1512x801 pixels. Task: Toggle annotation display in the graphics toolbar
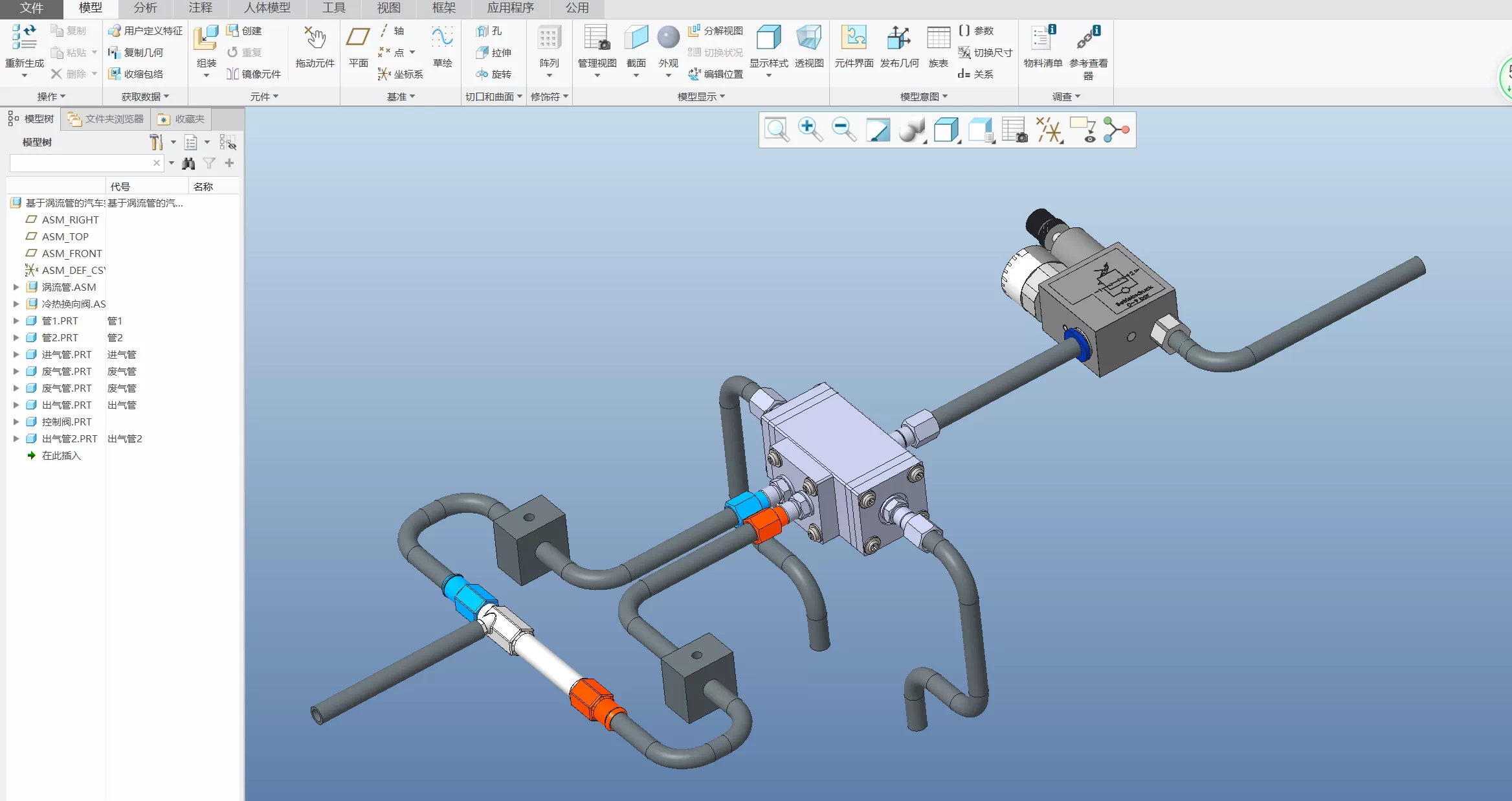tap(1083, 130)
